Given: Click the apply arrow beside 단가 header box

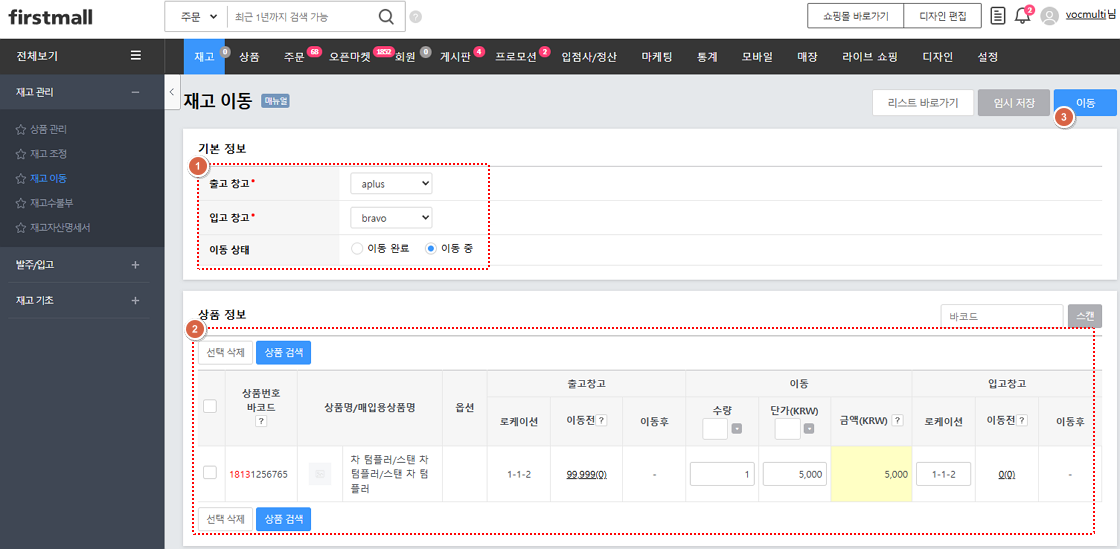Looking at the screenshot, I should pyautogui.click(x=807, y=430).
